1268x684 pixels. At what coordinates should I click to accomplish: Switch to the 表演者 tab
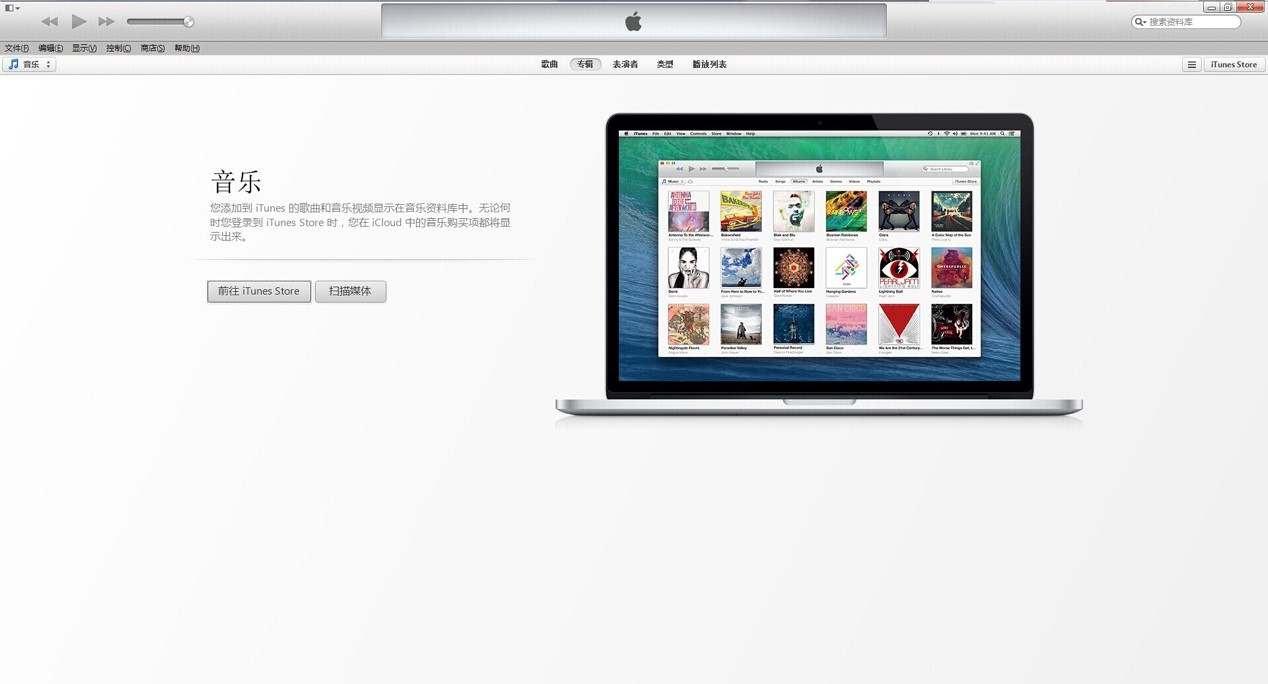(x=624, y=64)
